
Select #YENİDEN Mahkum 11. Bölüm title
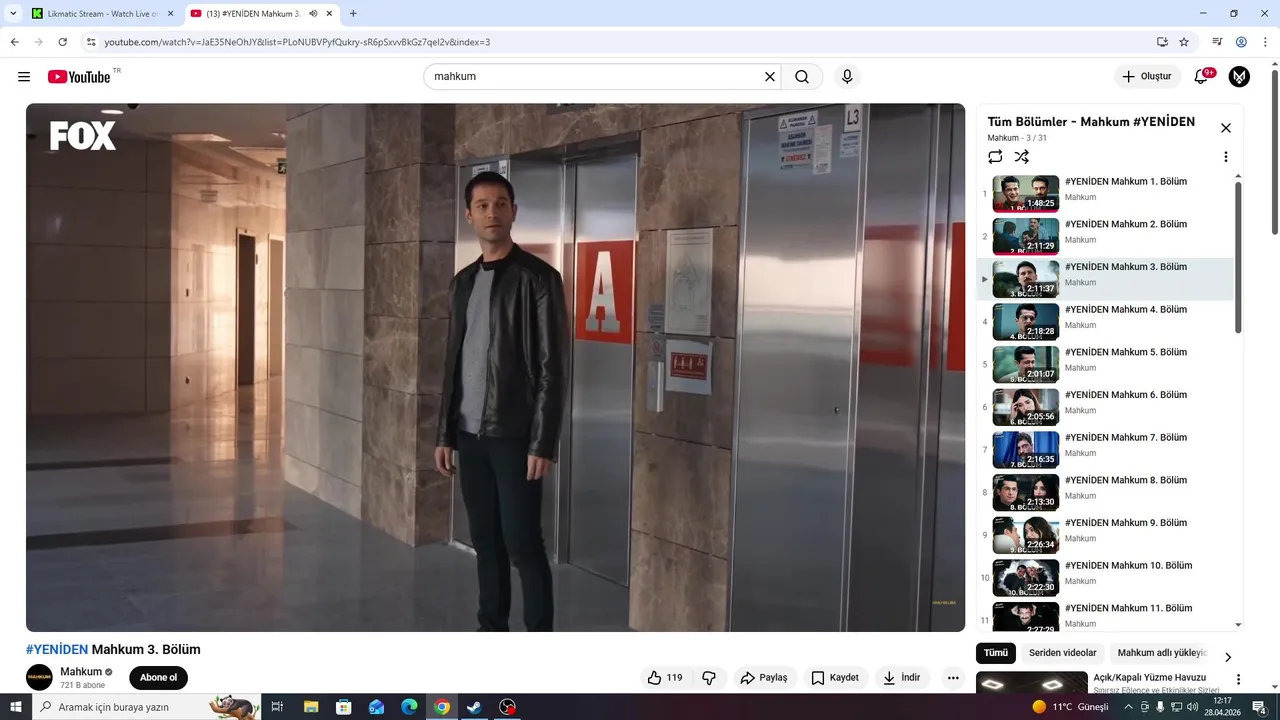coord(1128,608)
